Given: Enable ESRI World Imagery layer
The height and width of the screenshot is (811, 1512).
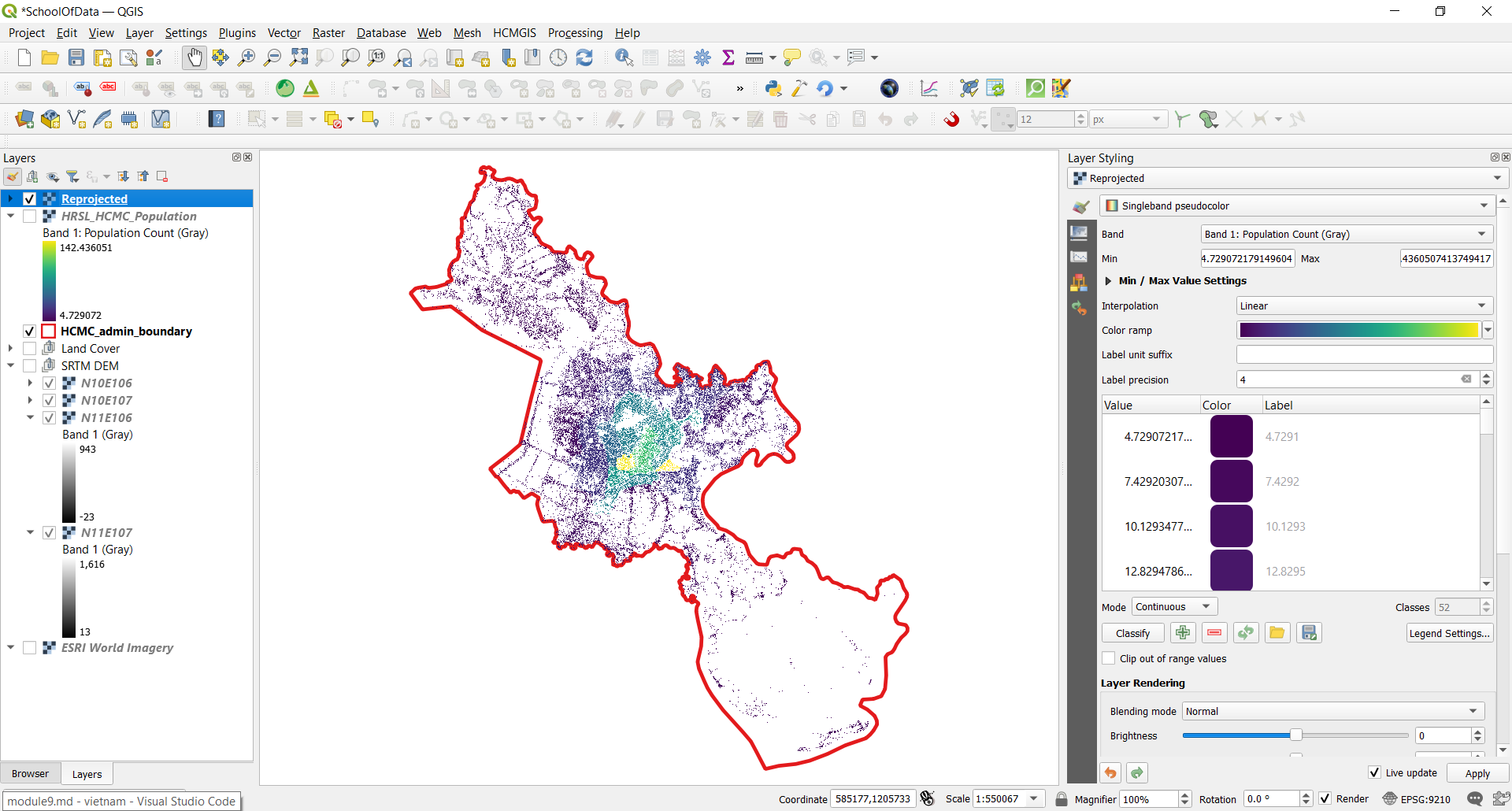Looking at the screenshot, I should [30, 647].
